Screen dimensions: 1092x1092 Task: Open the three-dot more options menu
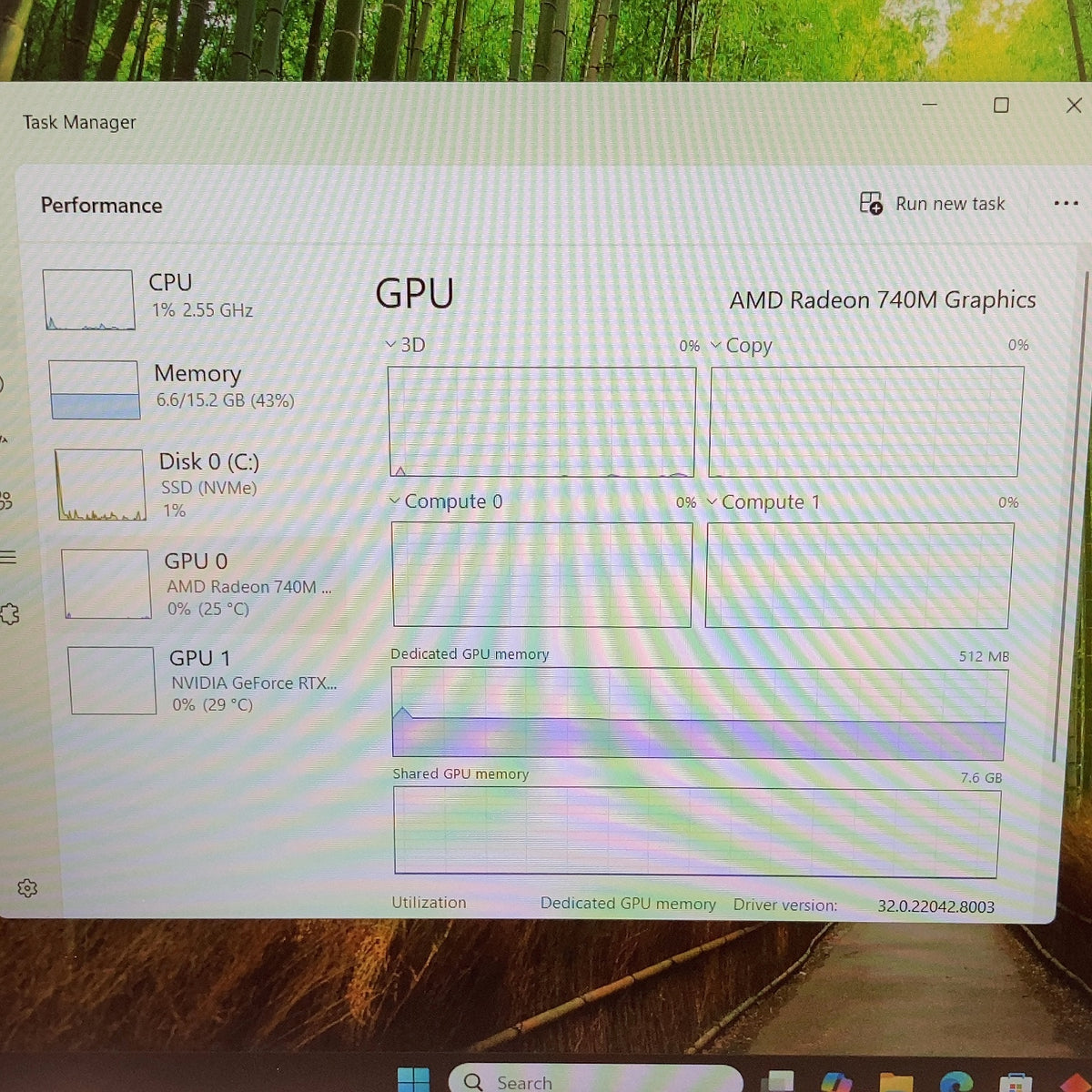point(1066,203)
